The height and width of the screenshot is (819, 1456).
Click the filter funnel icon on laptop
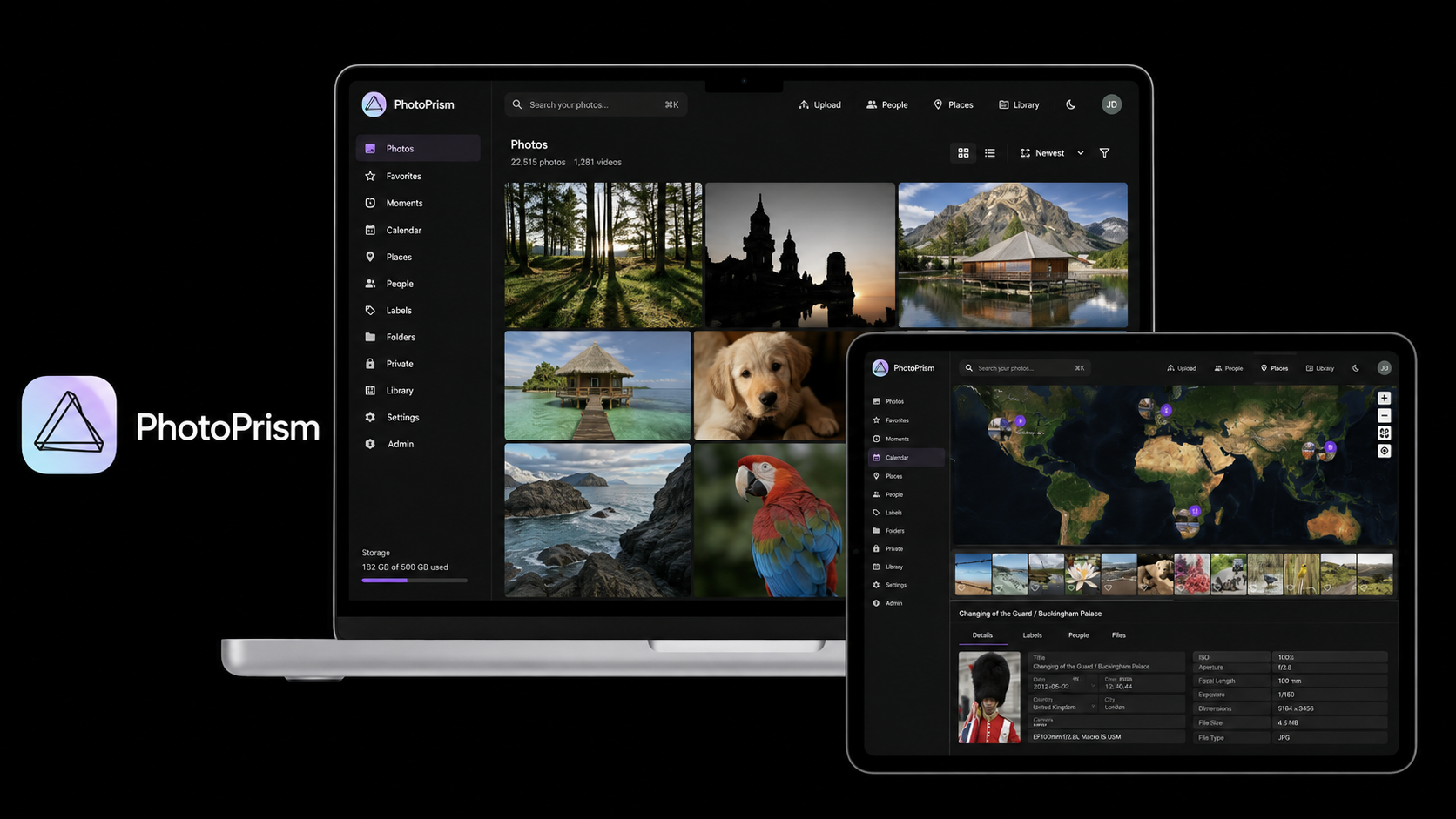point(1104,153)
